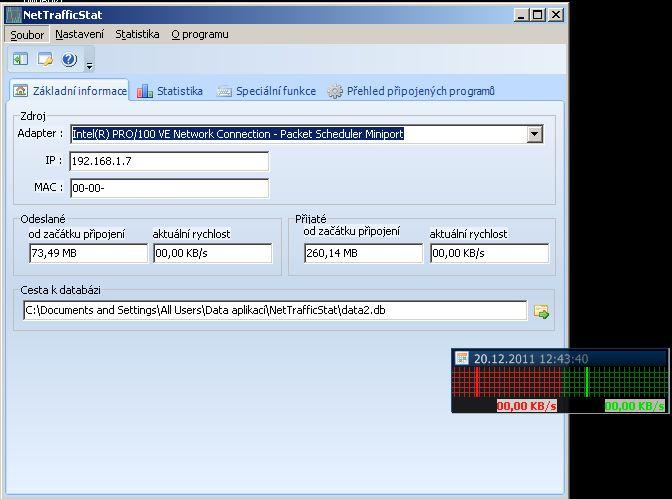This screenshot has width=672, height=499.
Task: Switch to Speciální funkce tab
Action: click(x=266, y=91)
